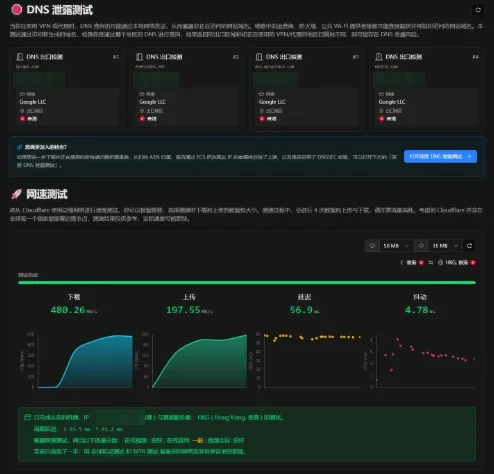Click the latency value 56.9

[x=301, y=310]
